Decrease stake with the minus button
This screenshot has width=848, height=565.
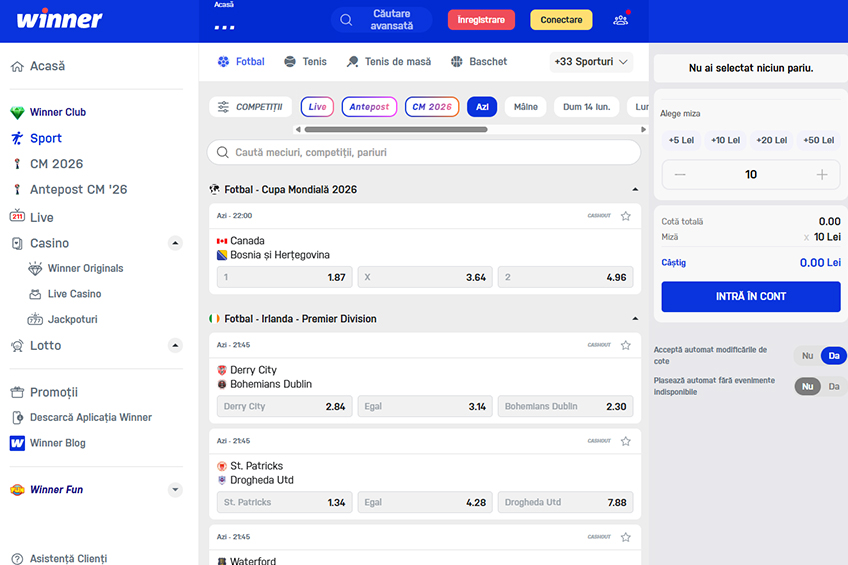(x=680, y=175)
